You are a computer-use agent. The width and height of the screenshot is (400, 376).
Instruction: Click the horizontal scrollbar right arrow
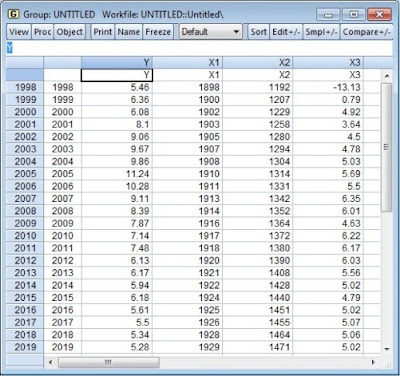(x=373, y=362)
